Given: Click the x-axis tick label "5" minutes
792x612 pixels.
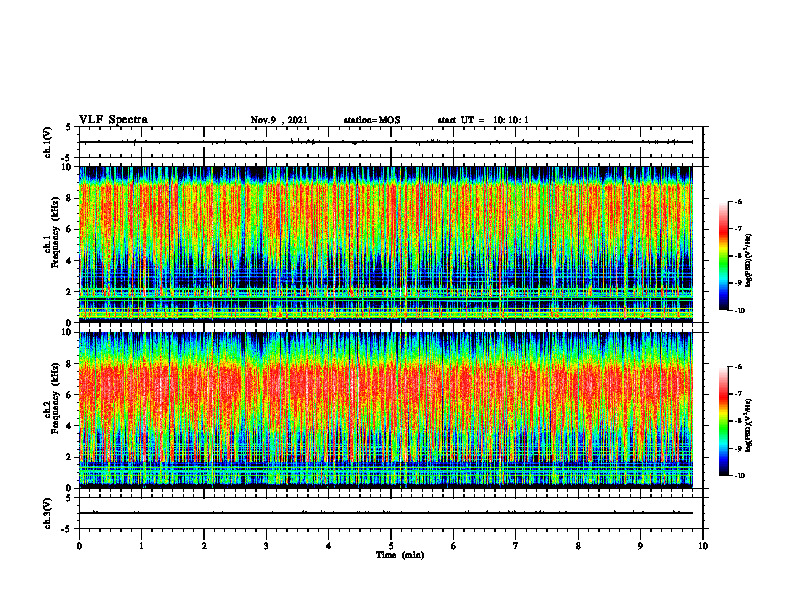Looking at the screenshot, I should pyautogui.click(x=391, y=546).
